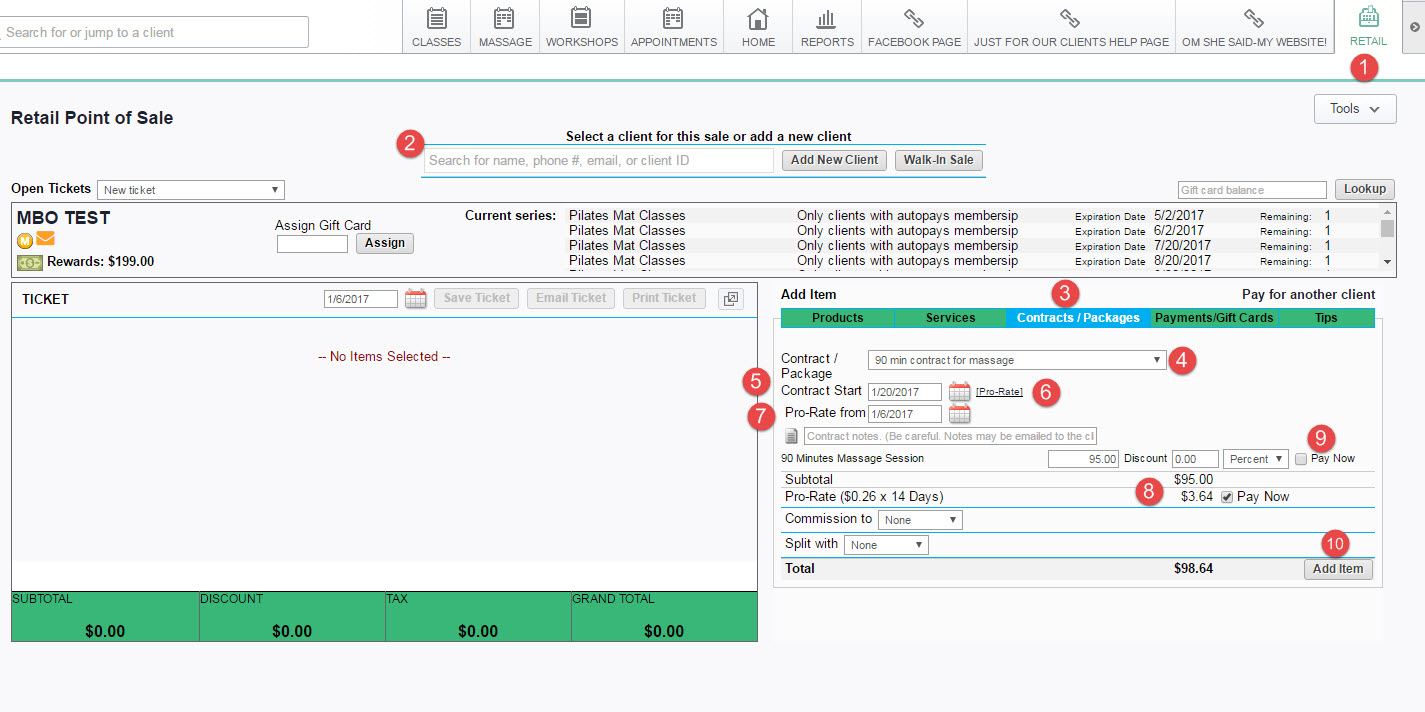This screenshot has width=1425, height=712.
Task: Click the client search input field
Action: tap(598, 160)
